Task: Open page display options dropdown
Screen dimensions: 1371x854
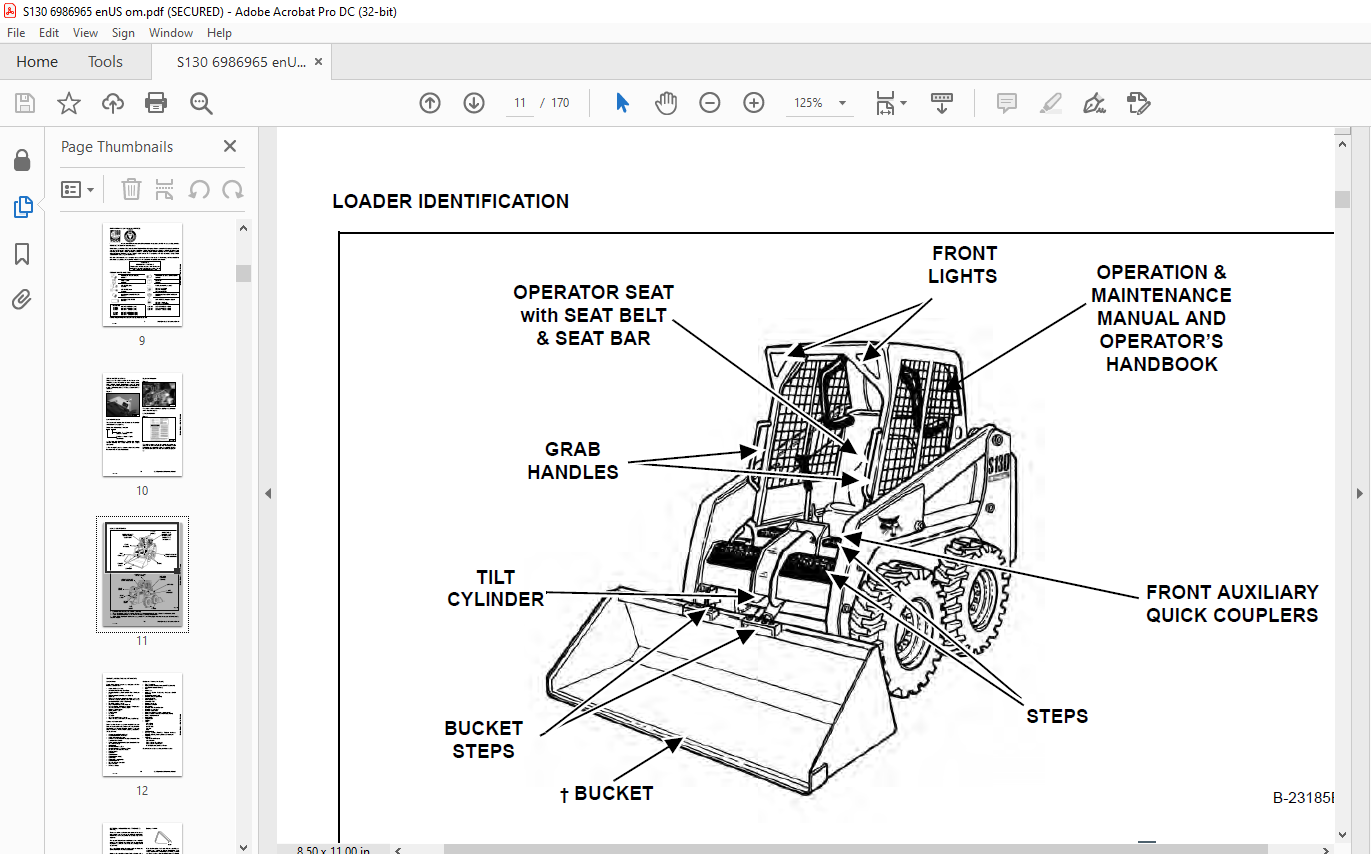Action: [889, 103]
